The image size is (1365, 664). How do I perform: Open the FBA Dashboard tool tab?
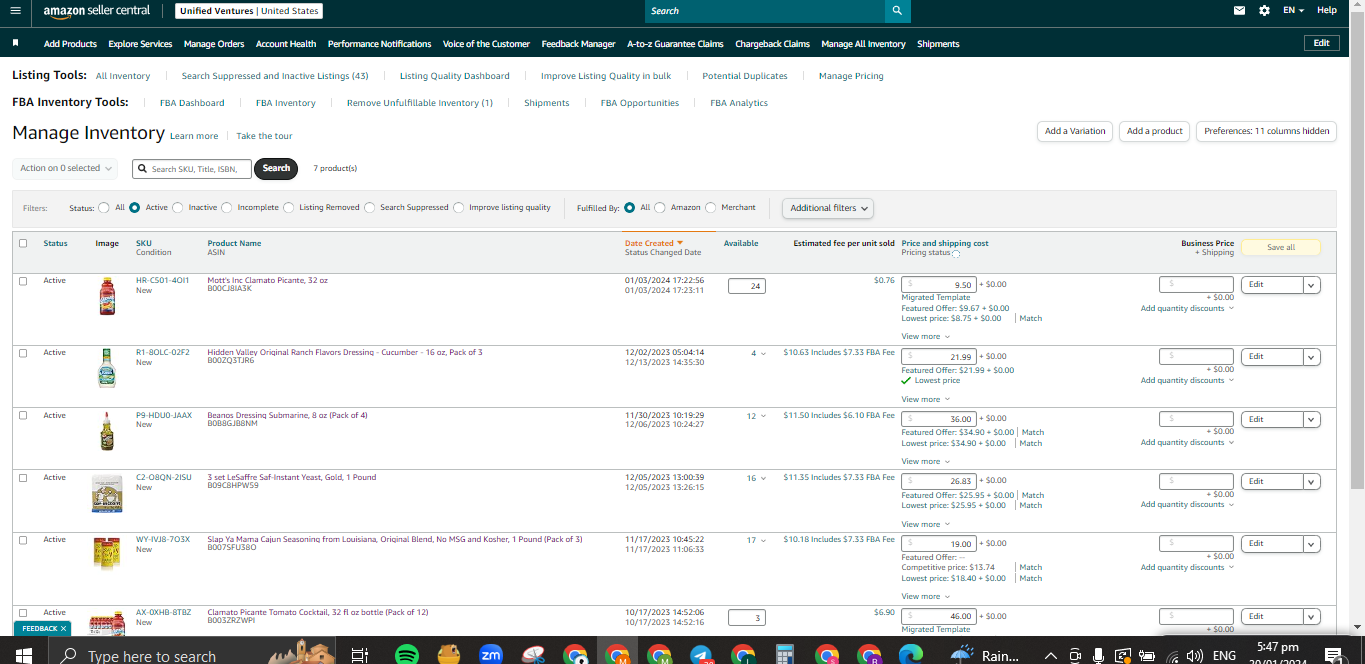(x=192, y=103)
